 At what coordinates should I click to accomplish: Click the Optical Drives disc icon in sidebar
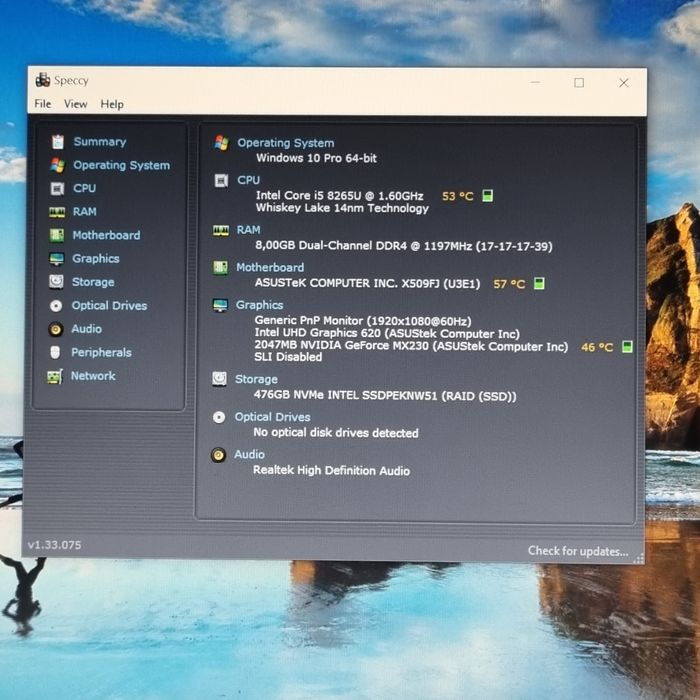click(x=56, y=305)
